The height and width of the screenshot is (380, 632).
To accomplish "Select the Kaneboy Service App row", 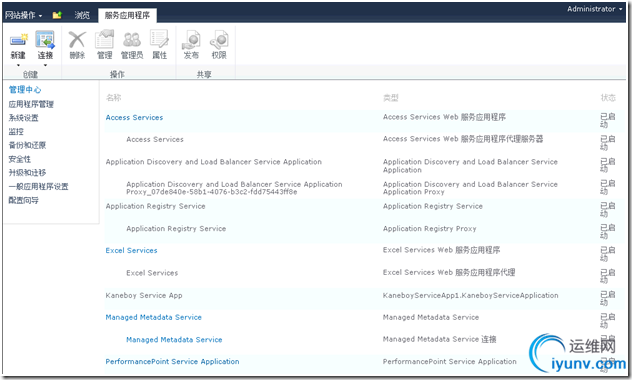I will tap(365, 298).
